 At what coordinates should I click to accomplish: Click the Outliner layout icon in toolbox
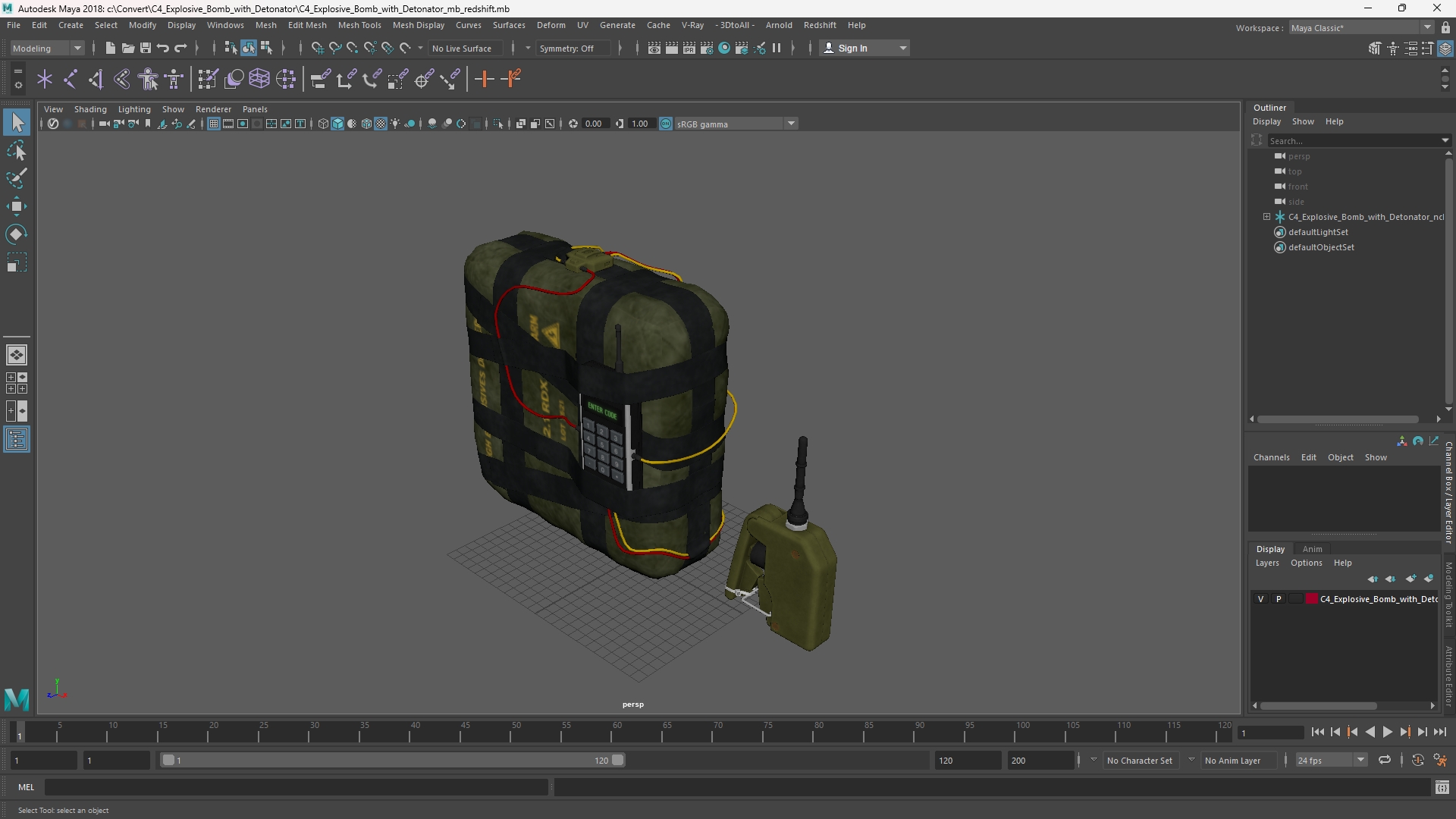(x=17, y=440)
